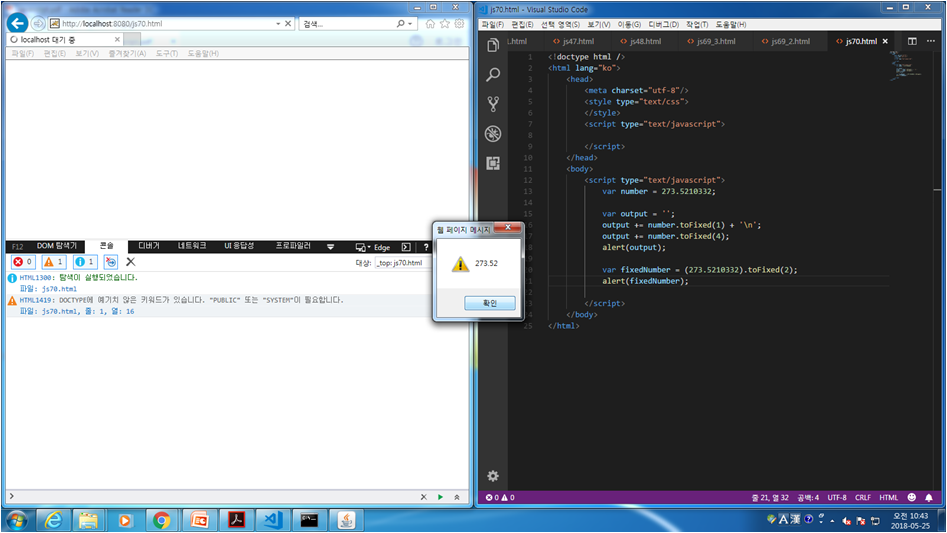This screenshot has width=947, height=533.
Task: Open the Debug view in VS Code
Action: pyautogui.click(x=493, y=133)
